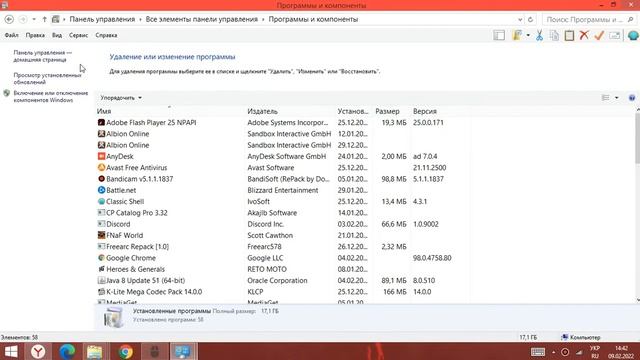Click the Control Panel taskbar button
This screenshot has width=640, height=360.
pyautogui.click(x=183, y=351)
